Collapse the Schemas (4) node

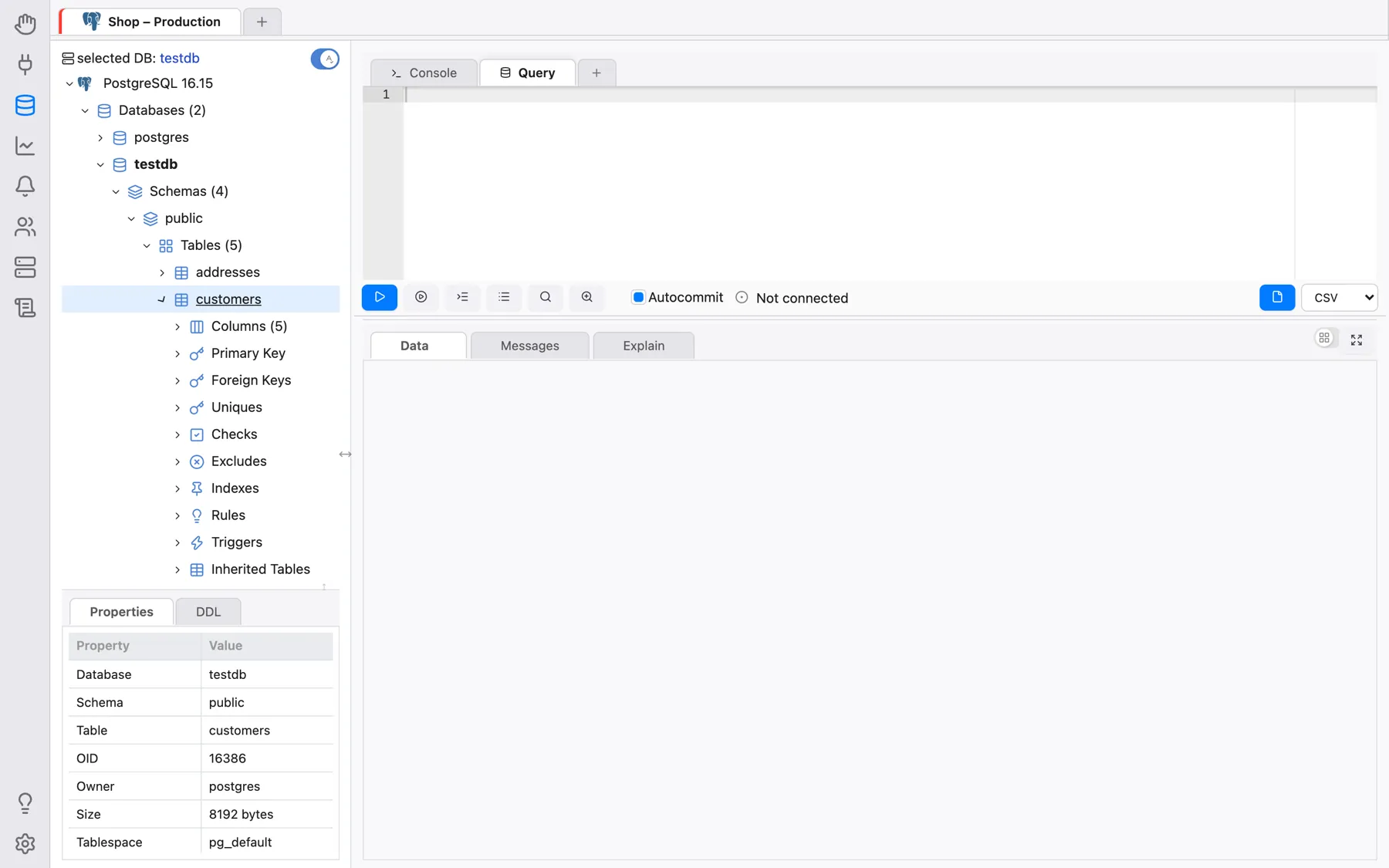coord(116,191)
